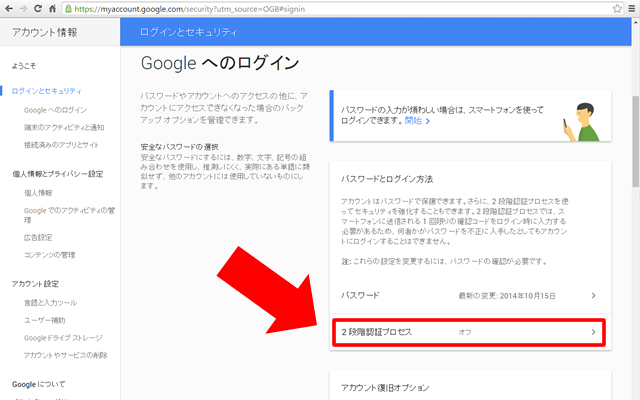Select Google について section heading

point(38,384)
